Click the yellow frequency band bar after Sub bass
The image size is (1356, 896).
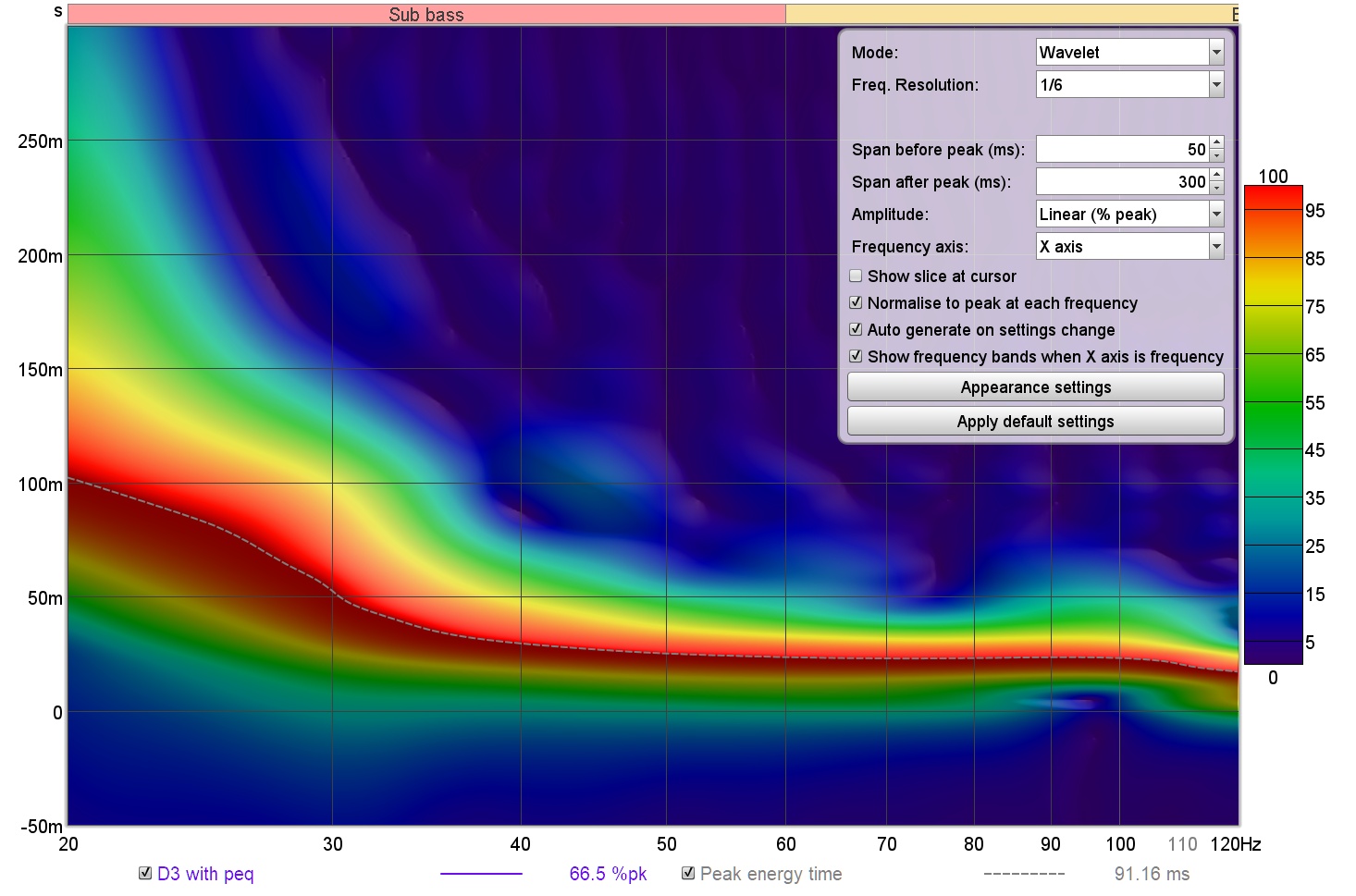(1013, 14)
